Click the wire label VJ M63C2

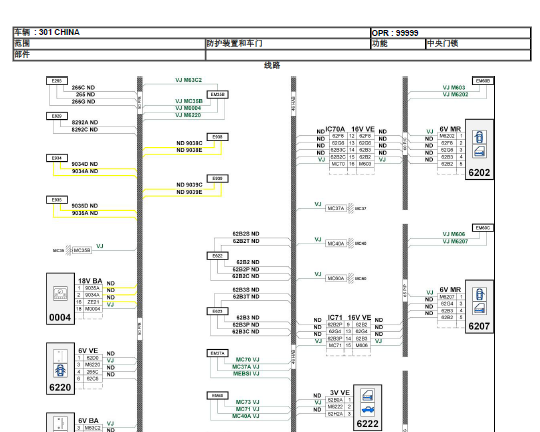click(x=189, y=80)
